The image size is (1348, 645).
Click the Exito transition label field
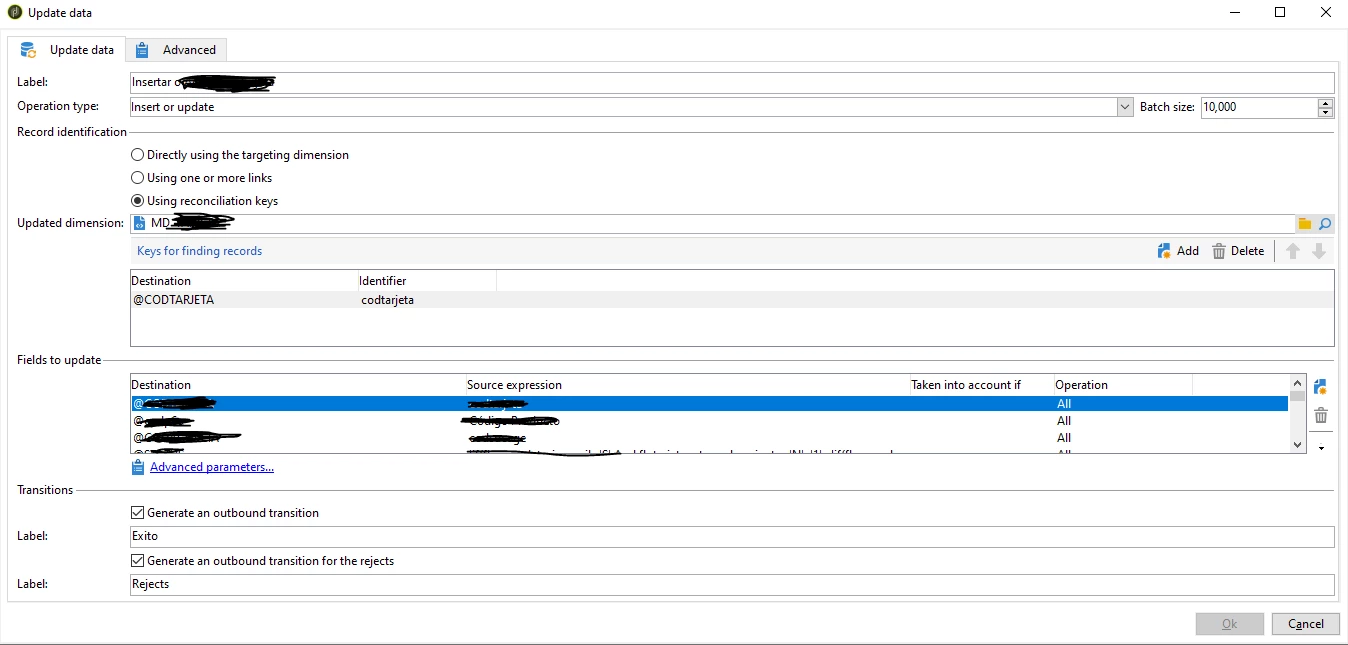pos(732,537)
